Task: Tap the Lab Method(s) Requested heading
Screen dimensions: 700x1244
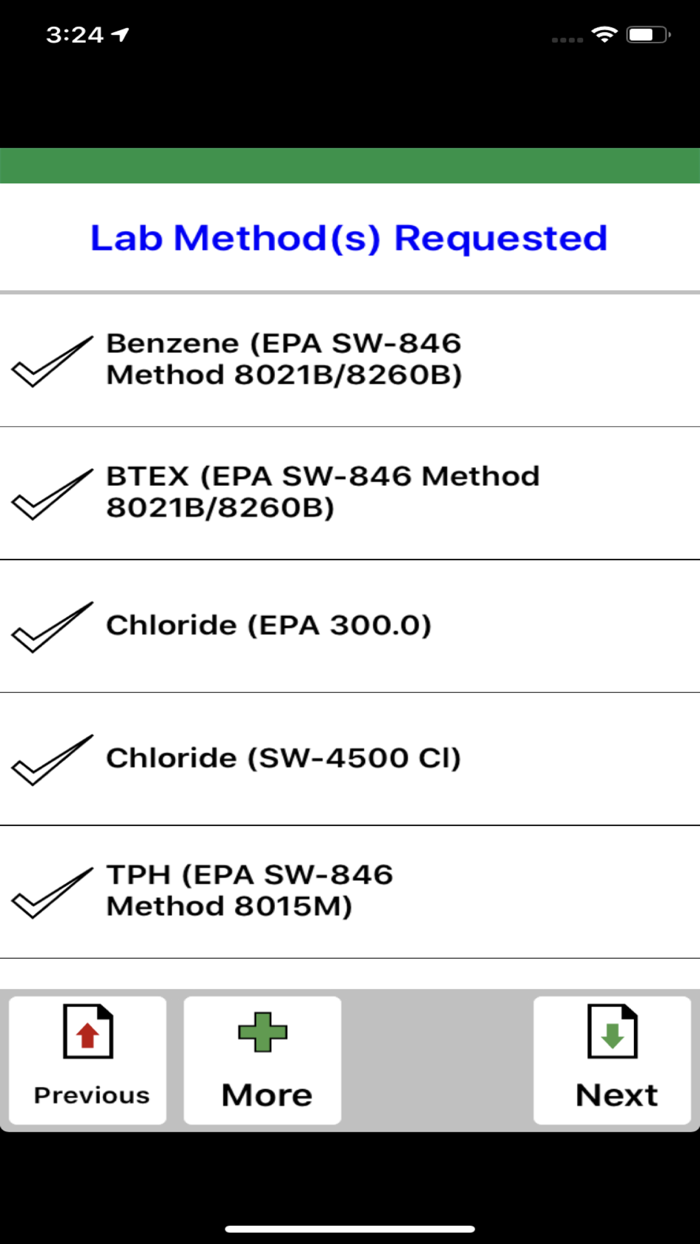Action: tap(350, 238)
